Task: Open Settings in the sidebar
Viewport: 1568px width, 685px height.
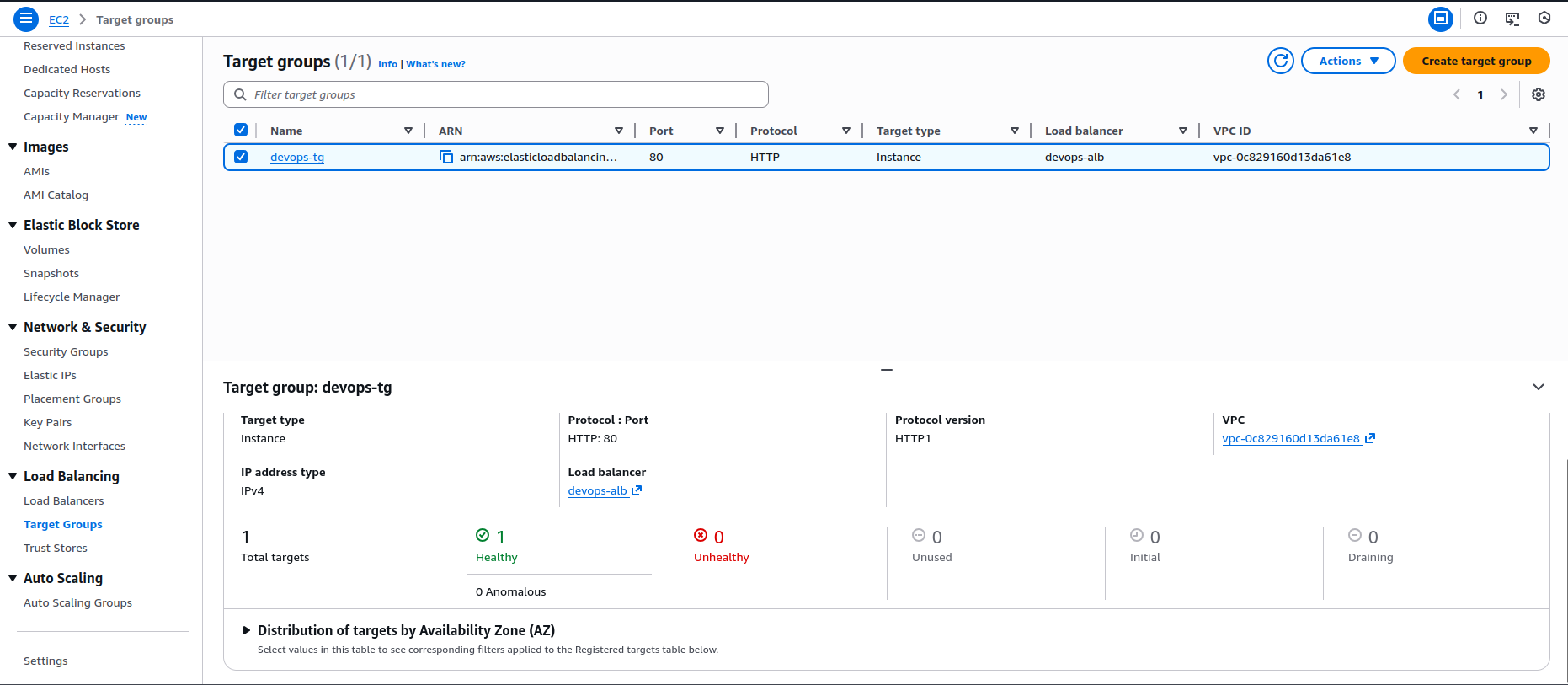Action: pyautogui.click(x=45, y=661)
